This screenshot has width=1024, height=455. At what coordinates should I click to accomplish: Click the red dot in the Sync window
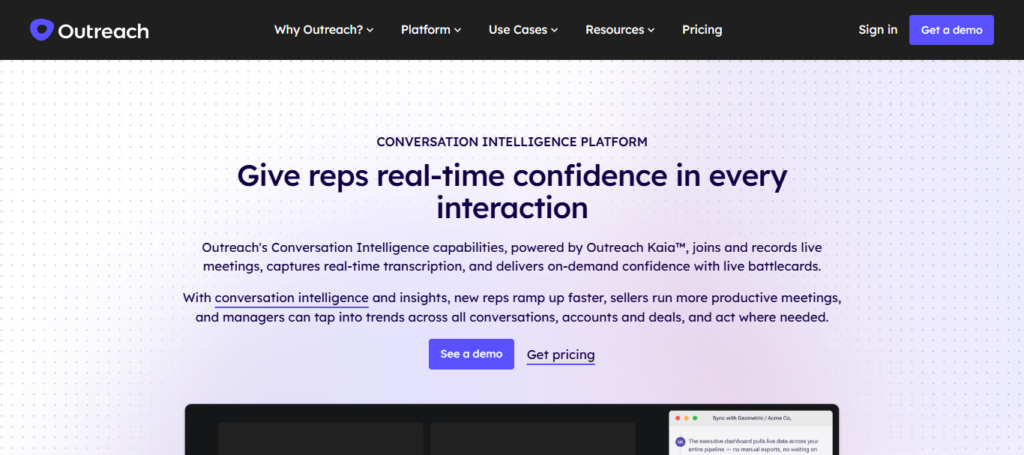click(678, 418)
